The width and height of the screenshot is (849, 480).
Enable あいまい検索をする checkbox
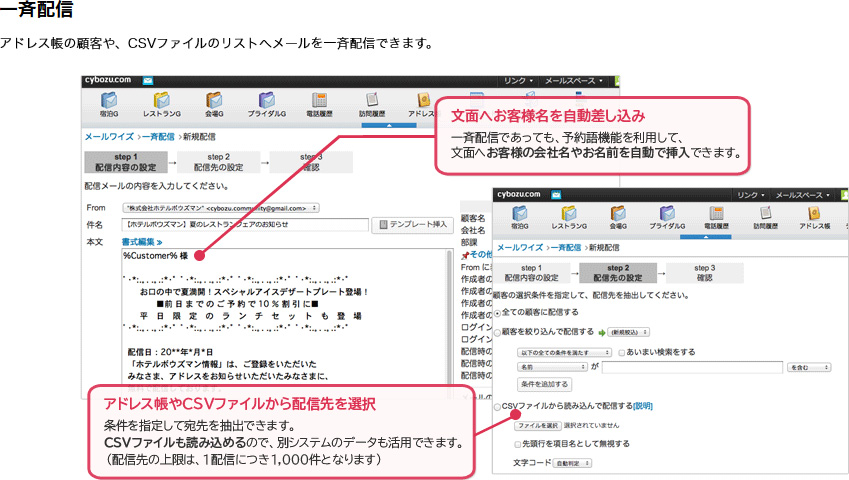(622, 352)
